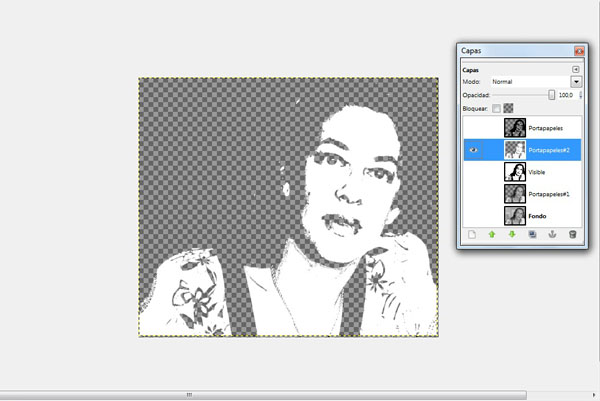Duplicate the selected layer
Screen dimensions: 600x401
(532, 234)
